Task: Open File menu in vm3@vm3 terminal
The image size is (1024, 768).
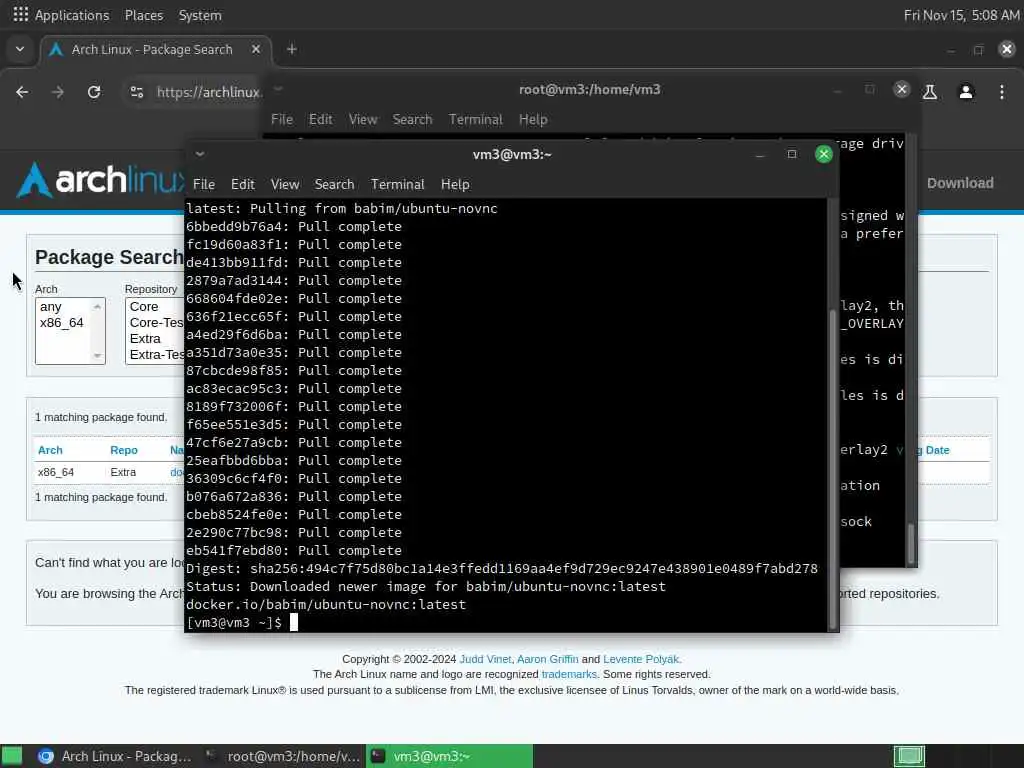Action: pyautogui.click(x=204, y=184)
